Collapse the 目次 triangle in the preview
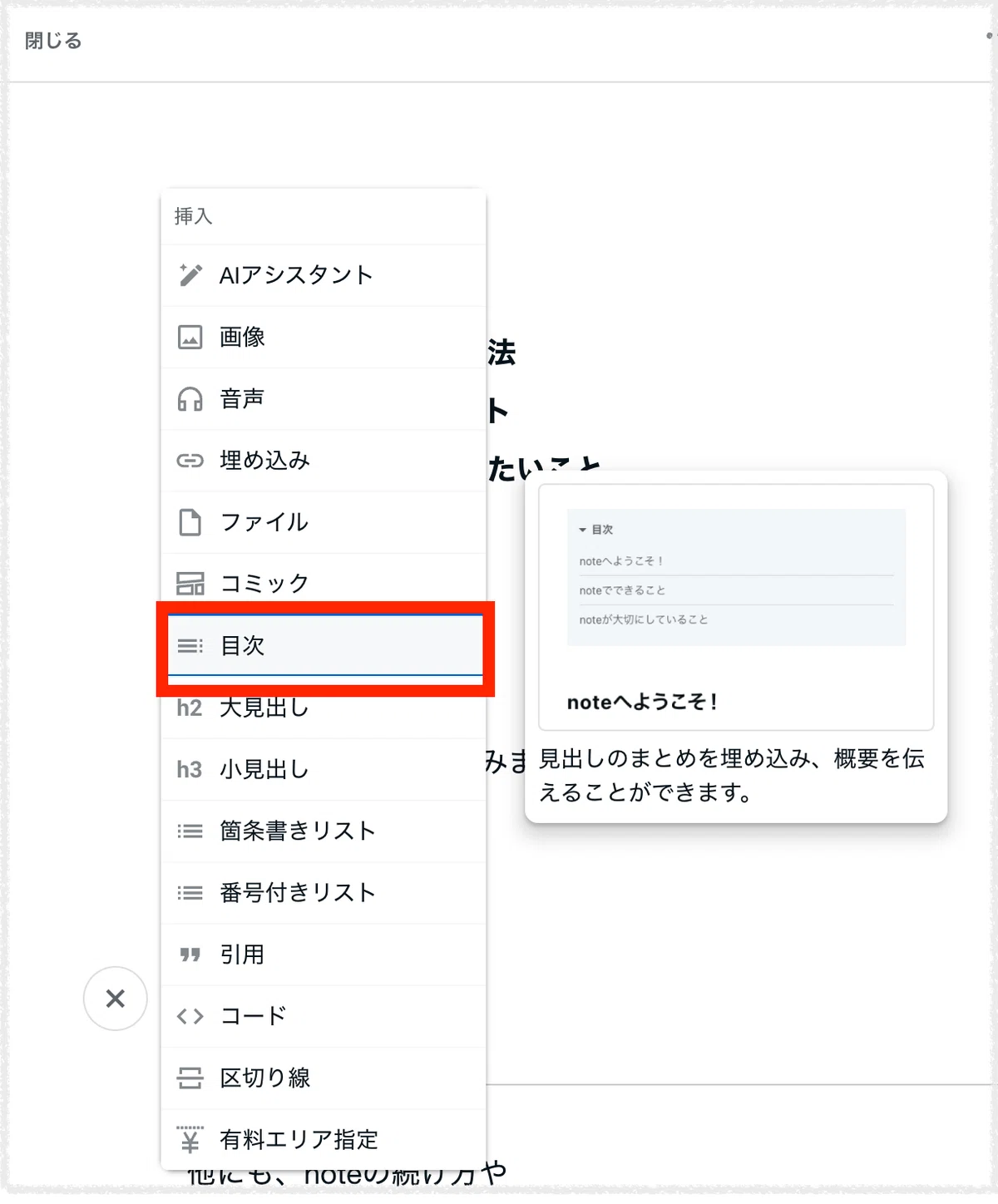The height and width of the screenshot is (1204, 998). coord(583,530)
